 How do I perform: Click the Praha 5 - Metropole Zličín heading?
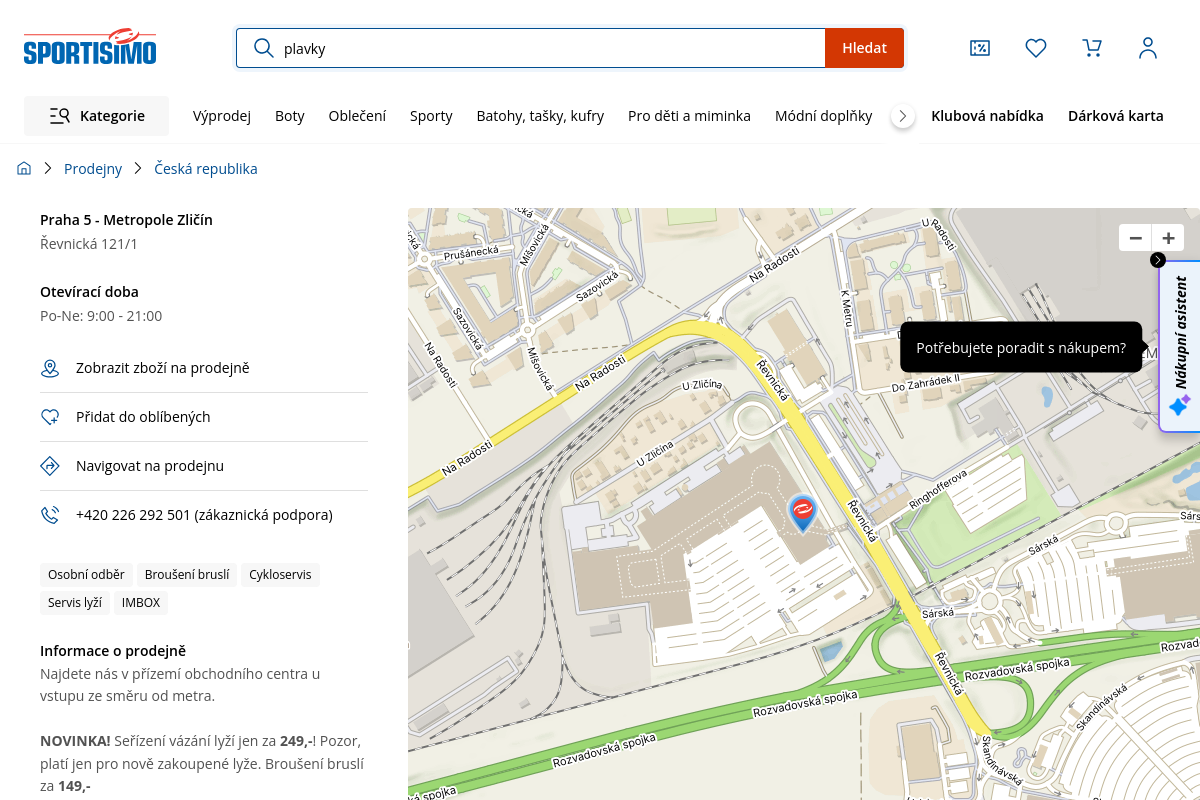point(126,220)
